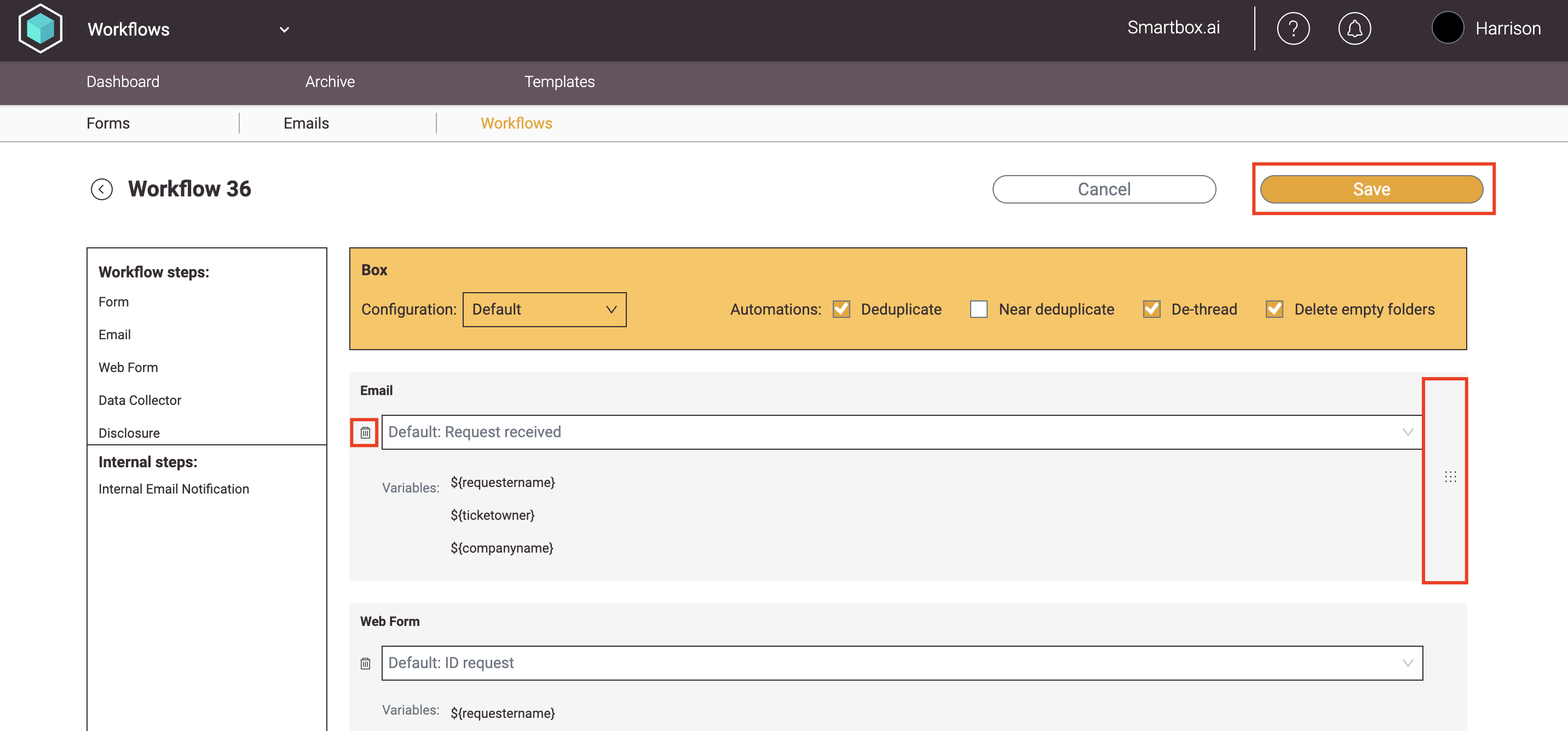Switch to the Templates tab
The width and height of the screenshot is (1568, 731).
(x=559, y=82)
